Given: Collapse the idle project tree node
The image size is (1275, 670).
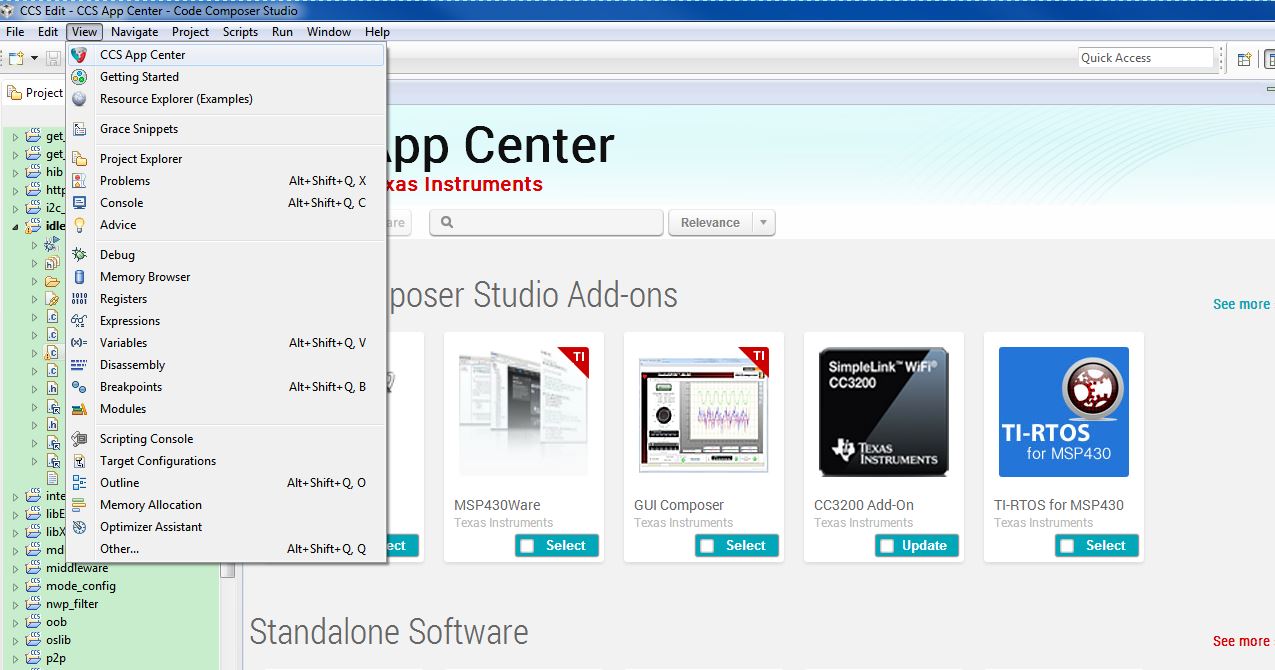Looking at the screenshot, I should [x=15, y=226].
